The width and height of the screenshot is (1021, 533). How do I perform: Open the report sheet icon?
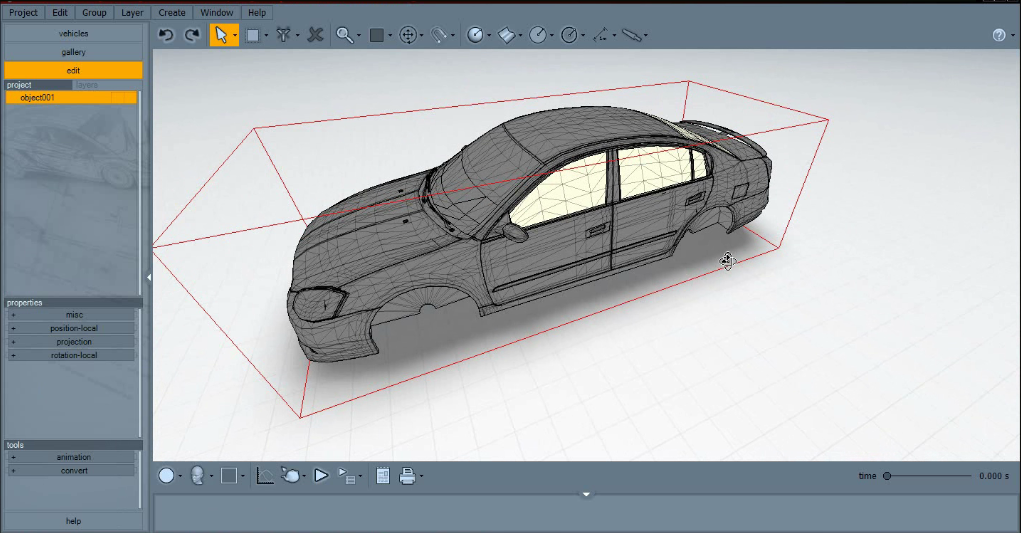point(383,476)
